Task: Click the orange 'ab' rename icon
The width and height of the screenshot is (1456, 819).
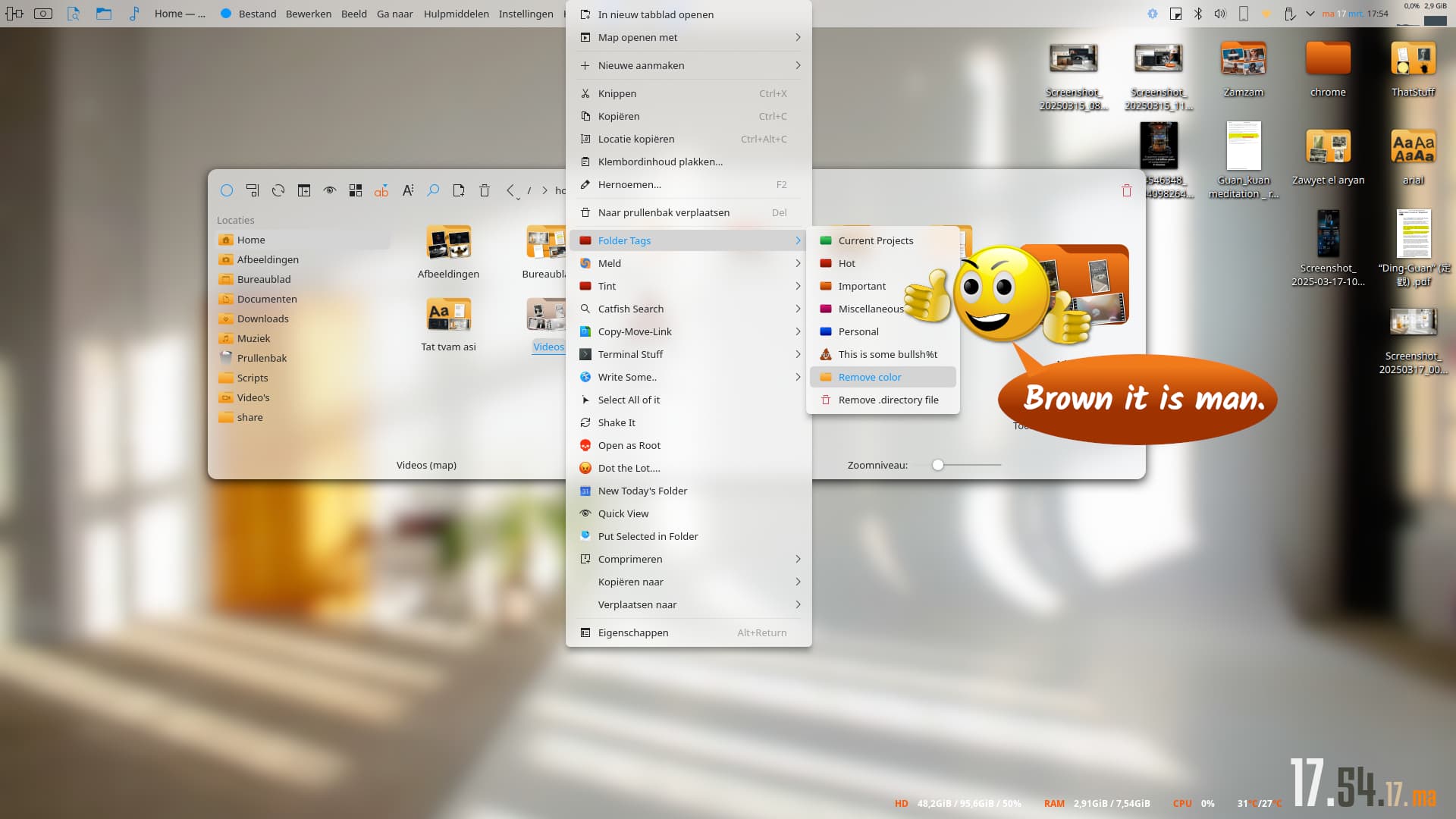Action: tap(381, 190)
